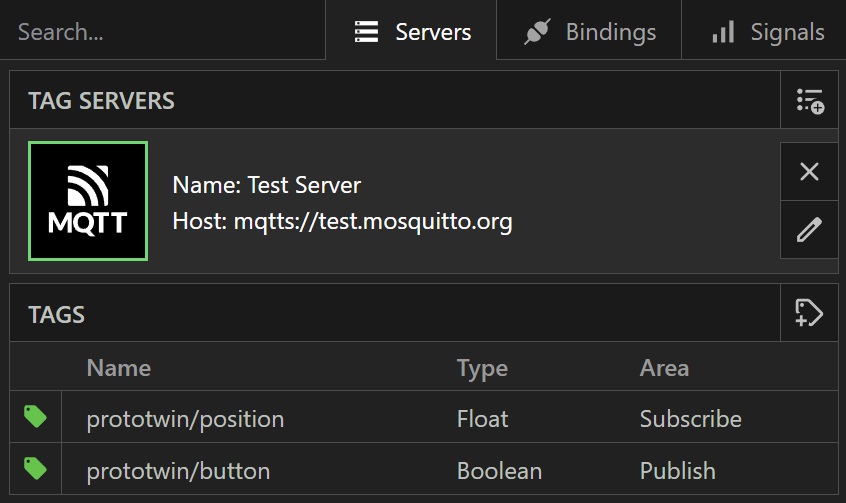This screenshot has width=846, height=503.
Task: Click the Subscribe area cell
Action: click(x=690, y=419)
